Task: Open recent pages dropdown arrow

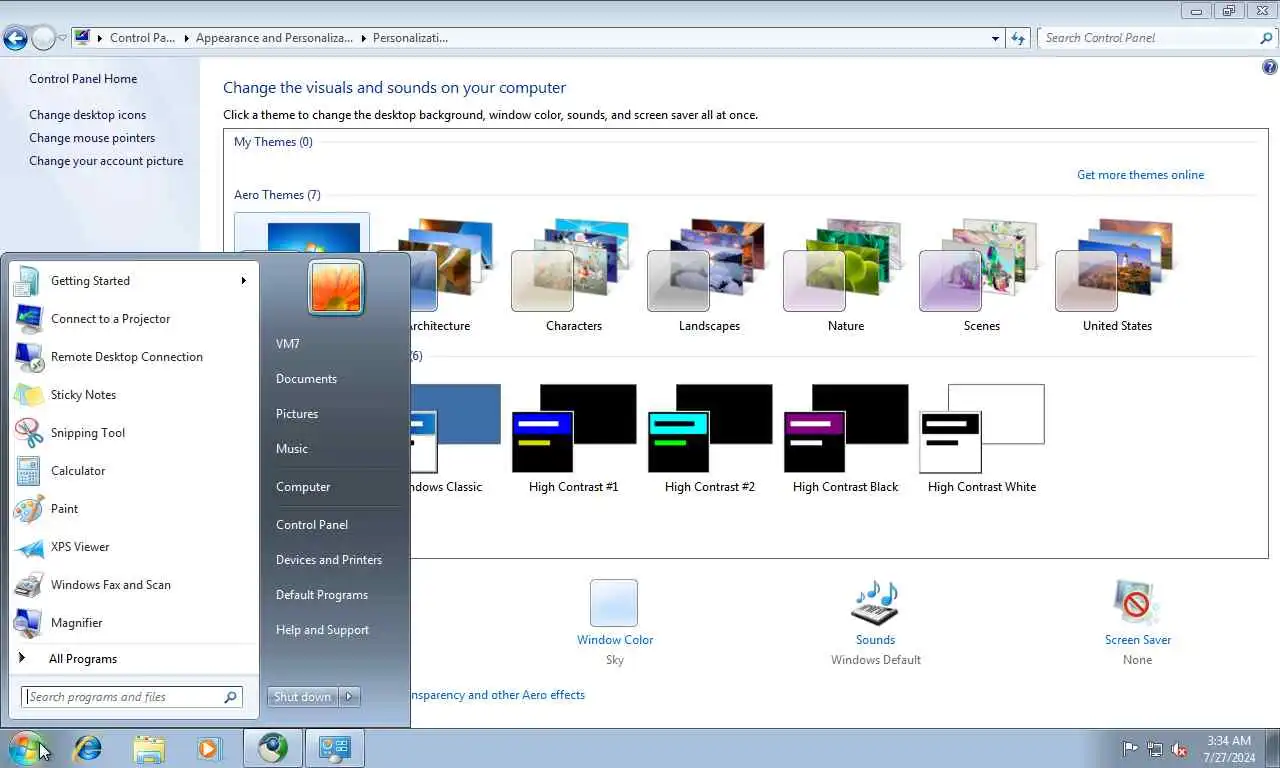Action: tap(62, 38)
